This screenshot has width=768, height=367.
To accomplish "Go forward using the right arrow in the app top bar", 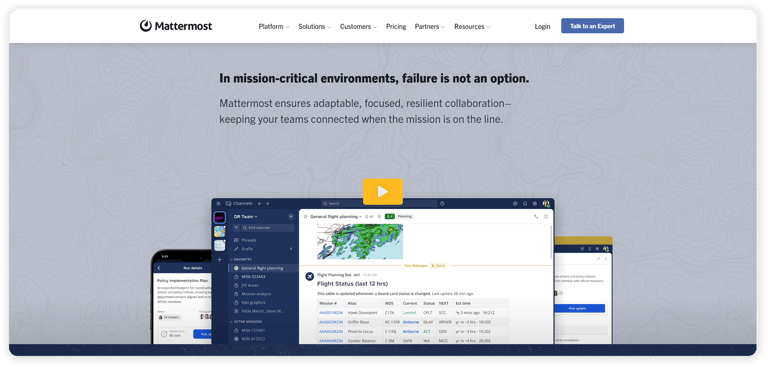I will (267, 203).
